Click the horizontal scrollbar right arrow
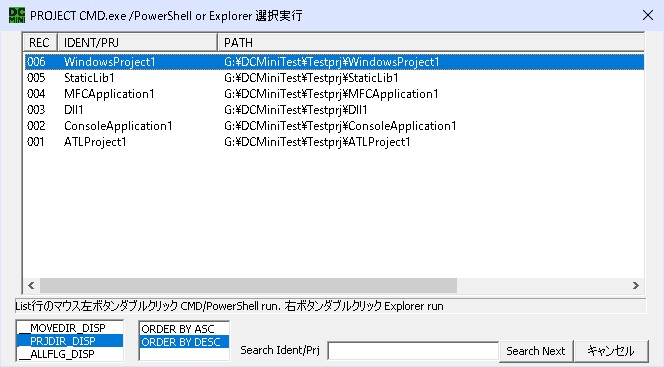Viewport: 664px width, 367px height. [636, 286]
